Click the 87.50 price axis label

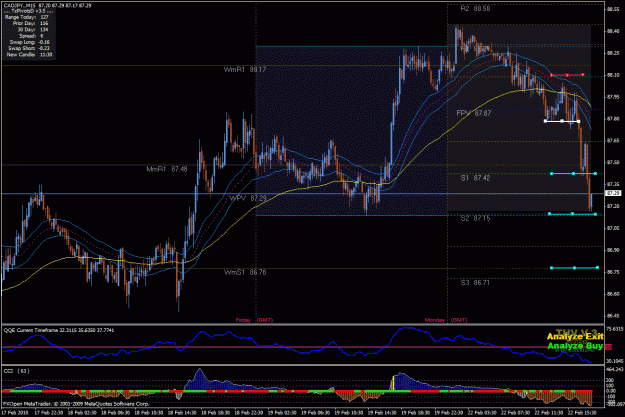(x=613, y=162)
